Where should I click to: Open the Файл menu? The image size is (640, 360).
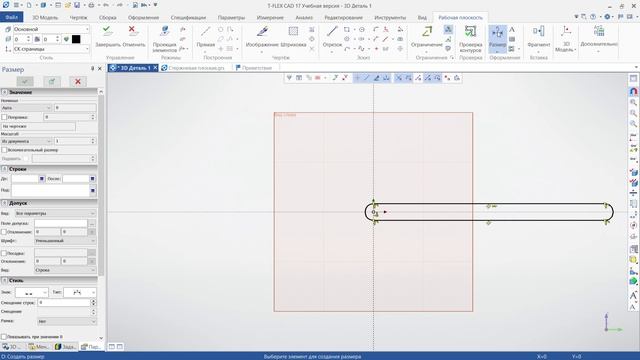coord(11,18)
